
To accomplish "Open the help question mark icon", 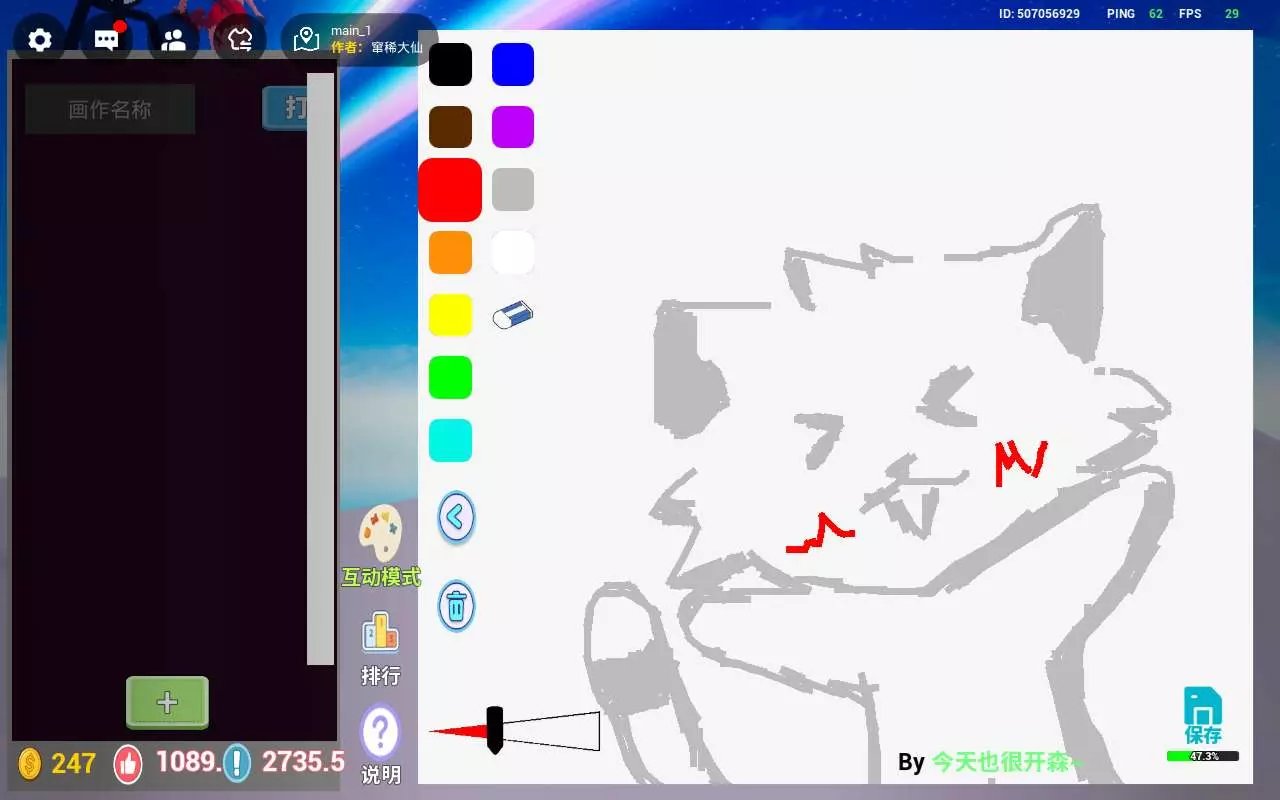I will pos(380,735).
